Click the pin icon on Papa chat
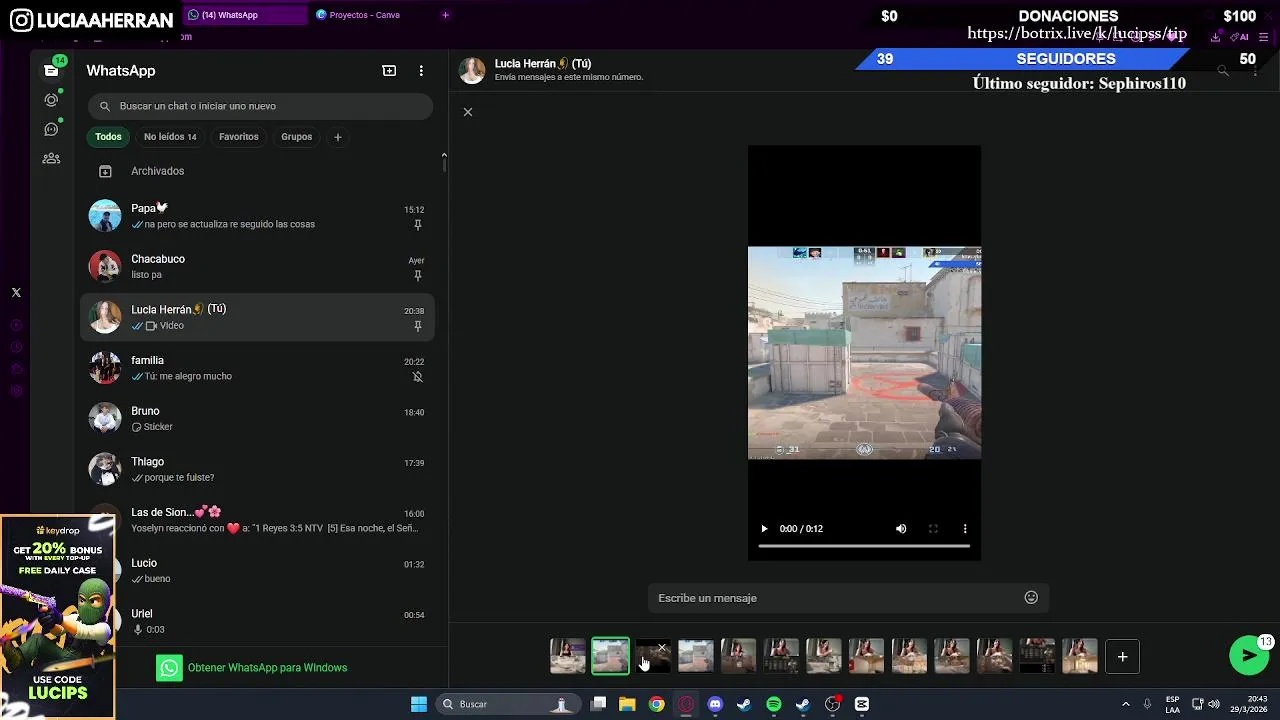 417,225
